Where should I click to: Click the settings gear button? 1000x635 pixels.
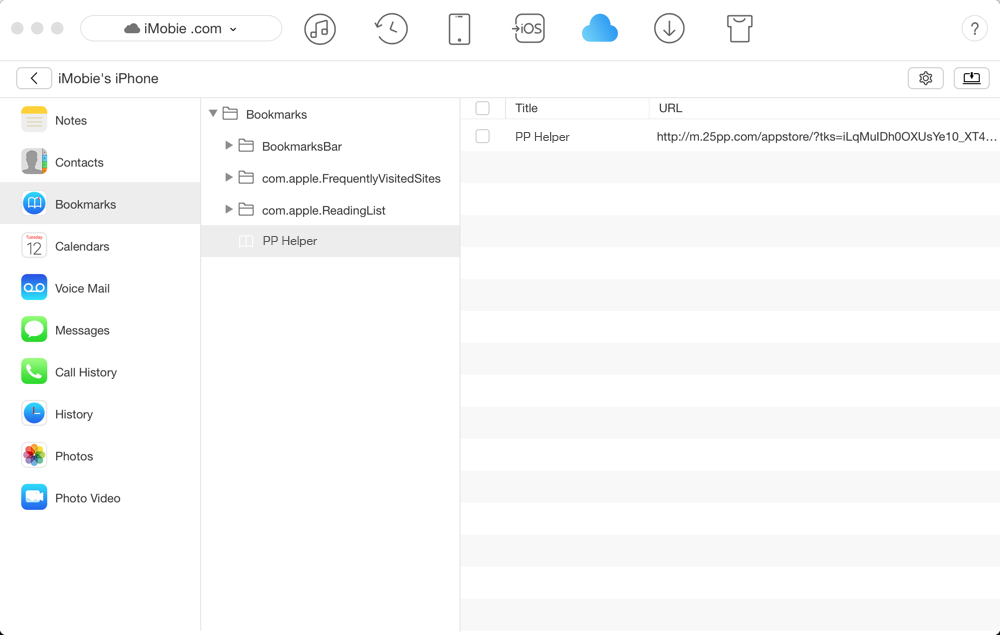[926, 78]
